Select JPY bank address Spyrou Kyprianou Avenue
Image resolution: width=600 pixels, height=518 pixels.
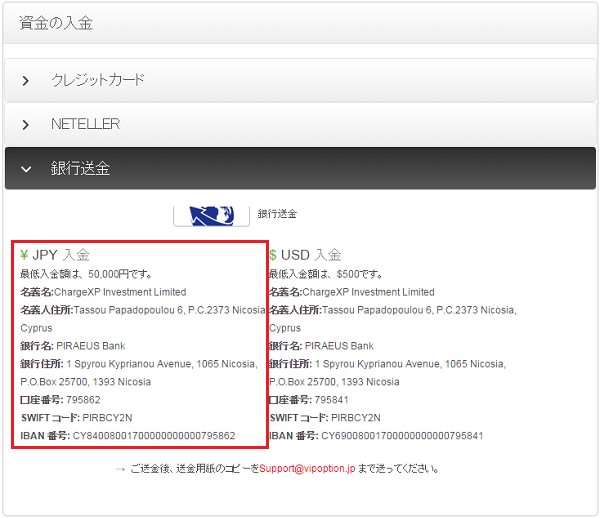[x=162, y=364]
